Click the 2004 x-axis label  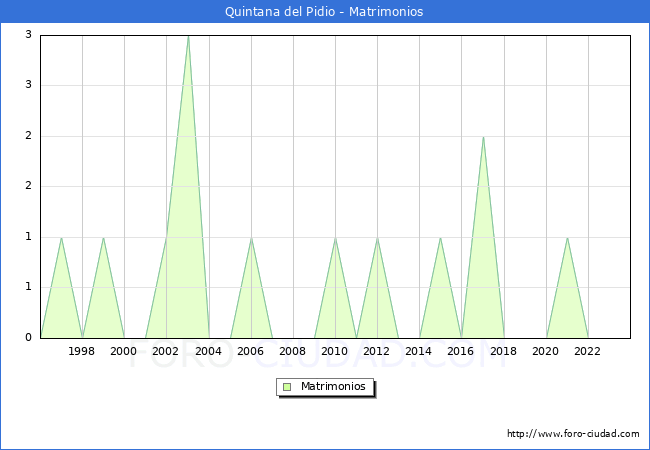point(208,351)
